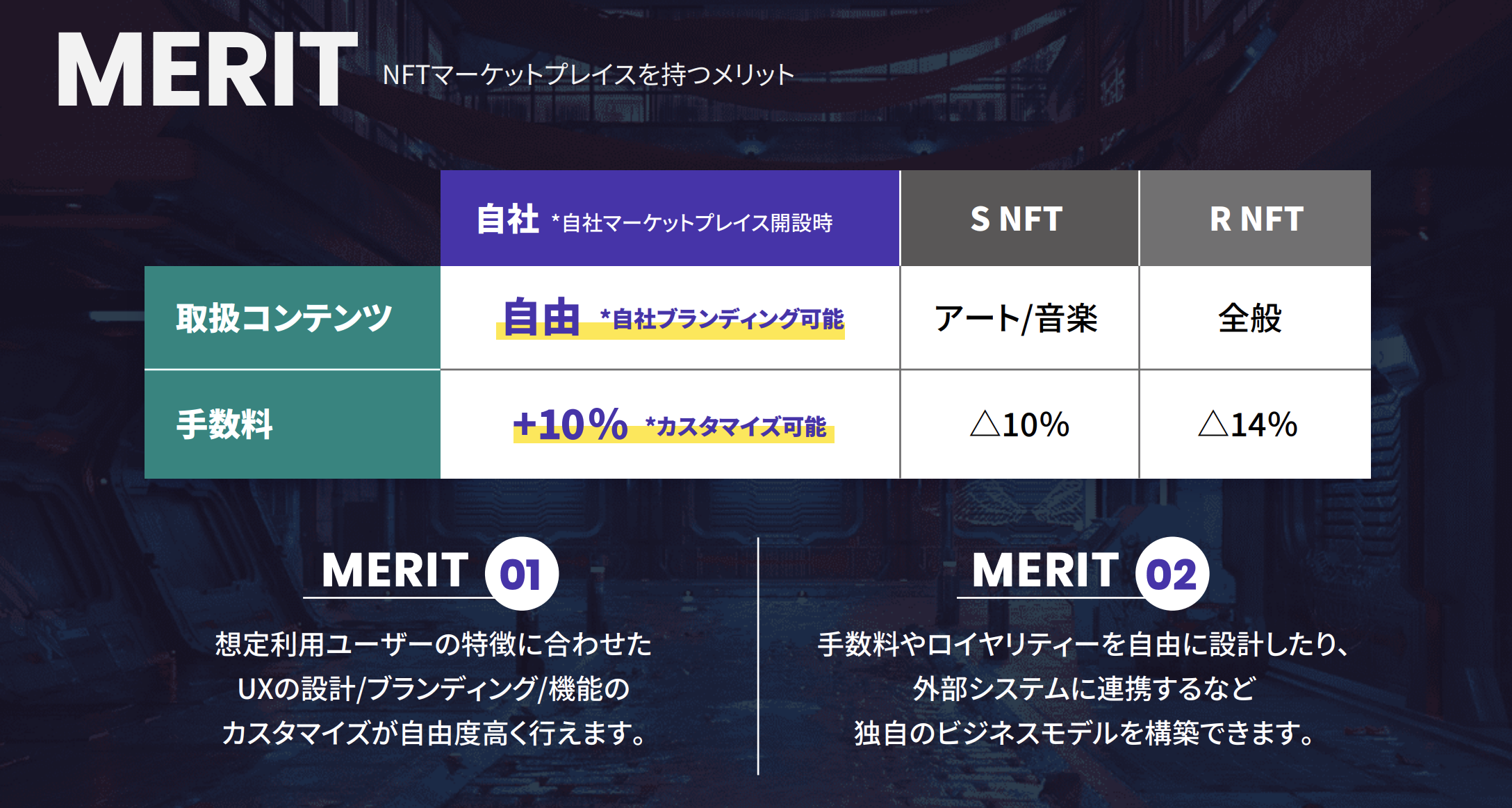Screen dimensions: 1512x808
Task: Click the vertical divider between the two merits
Action: click(x=758, y=655)
